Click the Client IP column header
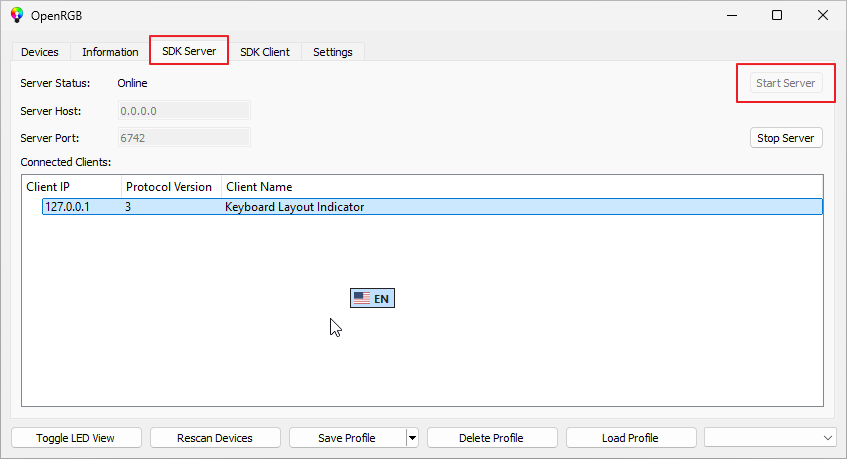The image size is (847, 459). tap(72, 187)
